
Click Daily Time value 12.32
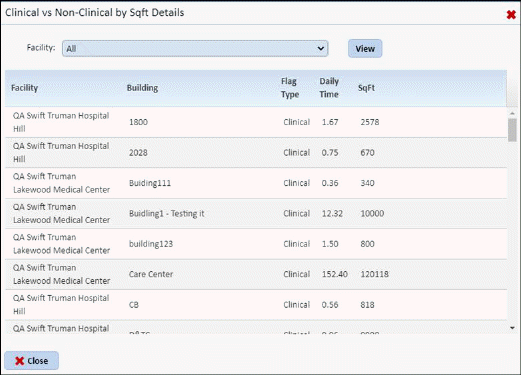pyautogui.click(x=332, y=214)
